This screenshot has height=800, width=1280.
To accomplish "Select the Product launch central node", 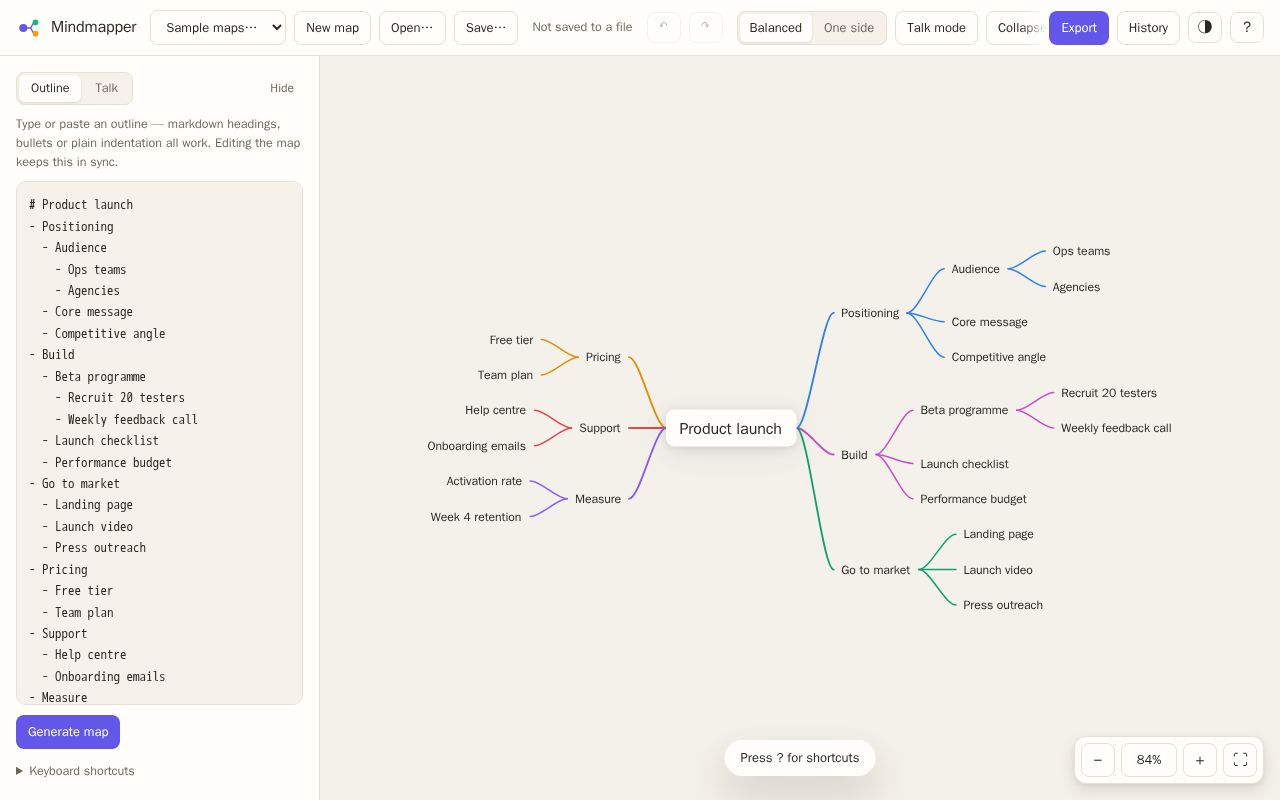I will pos(731,428).
